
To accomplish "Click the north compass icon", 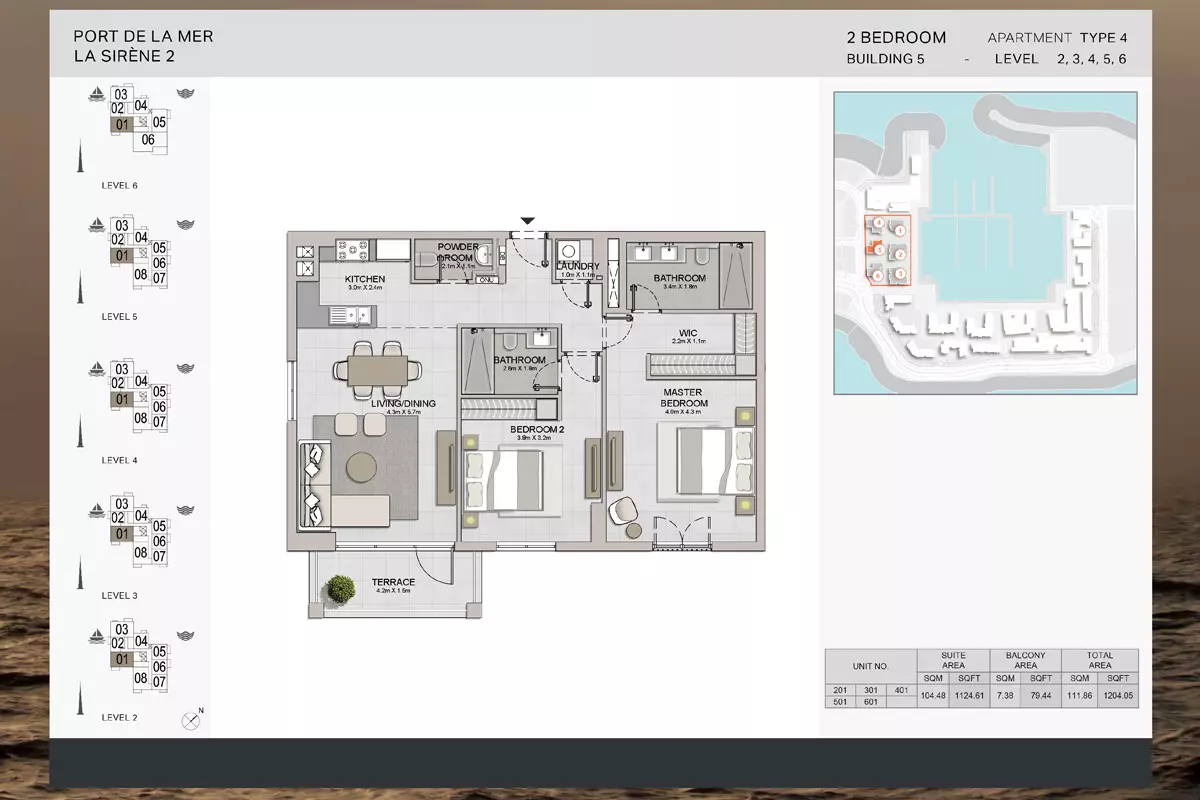I will (190, 720).
